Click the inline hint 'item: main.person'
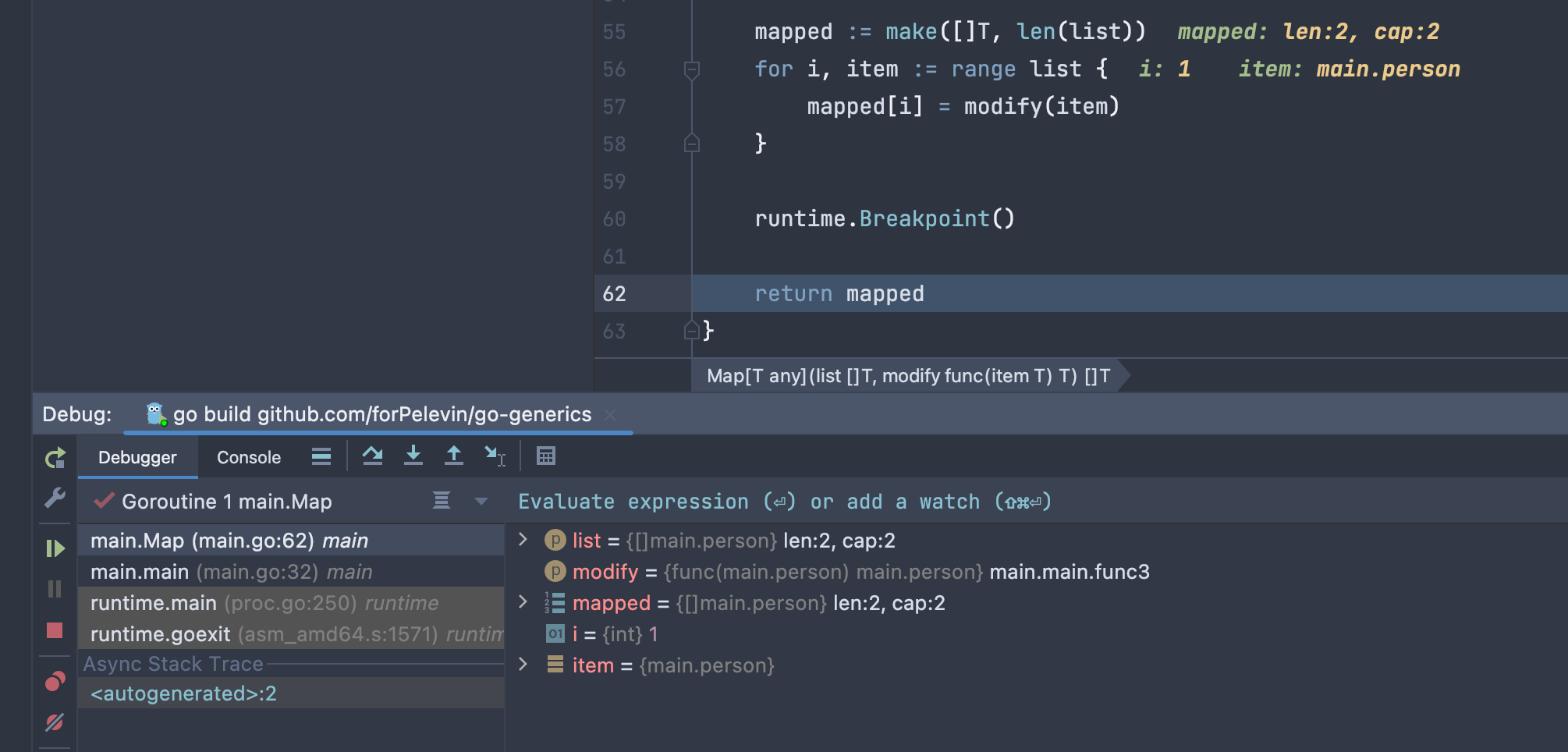 [1350, 69]
